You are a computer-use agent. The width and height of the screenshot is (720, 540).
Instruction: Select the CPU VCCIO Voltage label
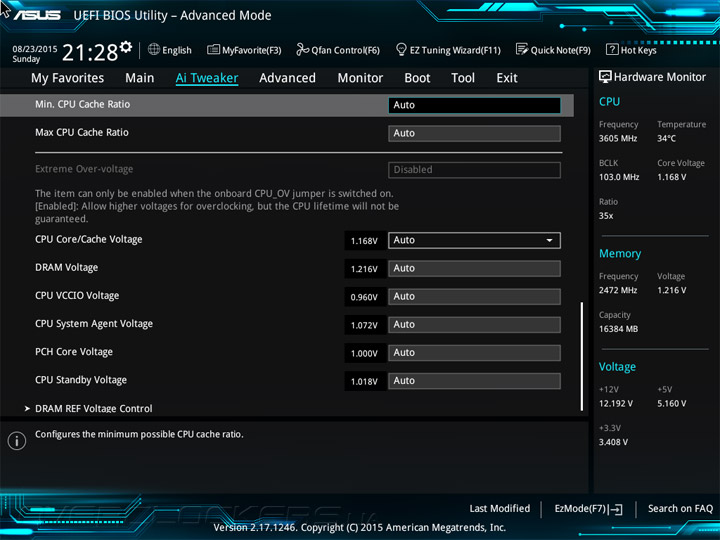point(77,295)
